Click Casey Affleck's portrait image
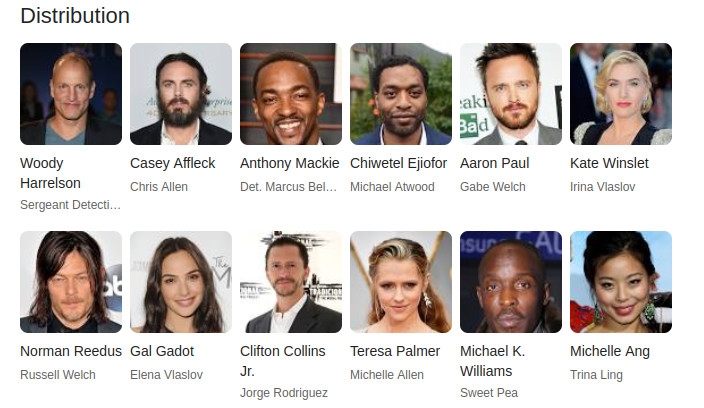Image resolution: width=704 pixels, height=408 pixels. click(181, 94)
